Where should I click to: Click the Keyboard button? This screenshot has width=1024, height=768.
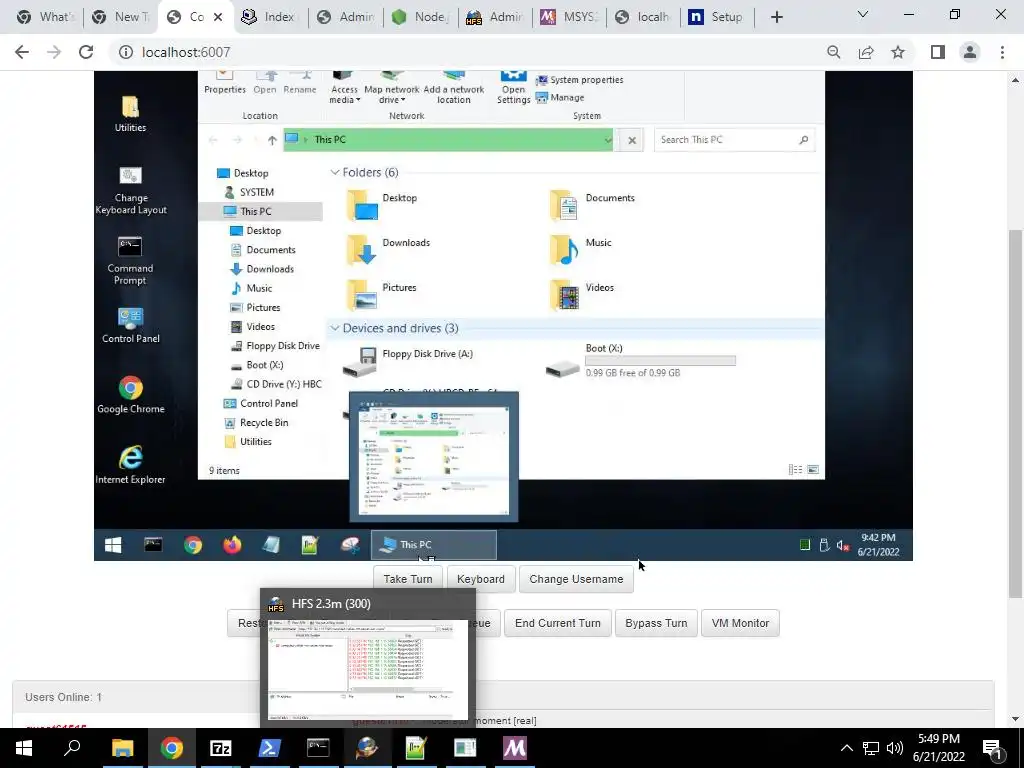(x=481, y=579)
